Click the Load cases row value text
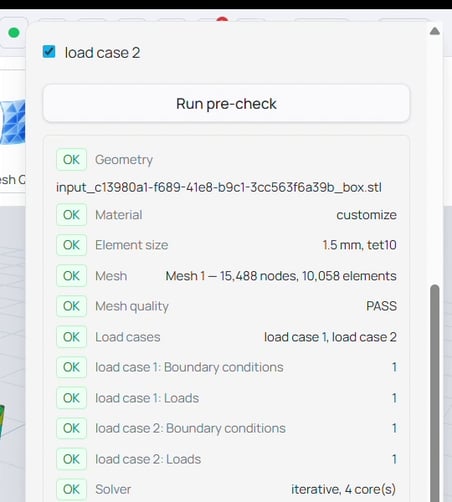Screen dimensions: 452x502 coord(330,337)
